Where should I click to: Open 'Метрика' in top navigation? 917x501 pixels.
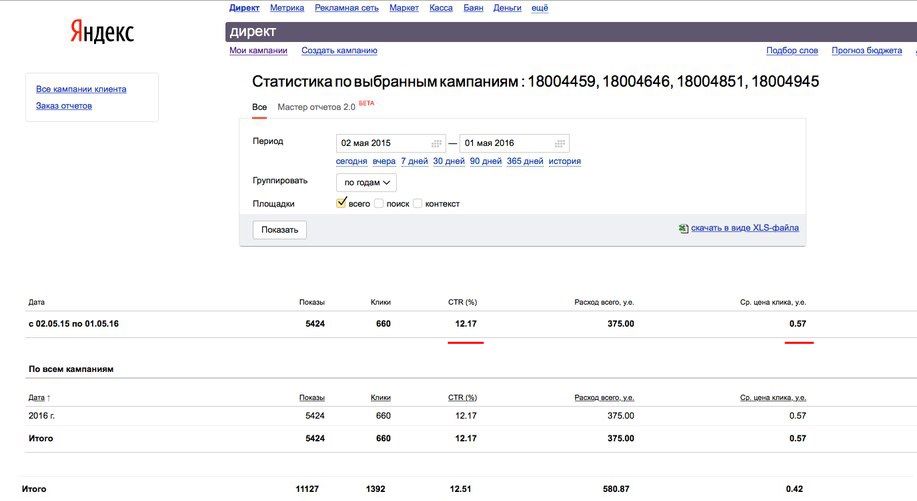click(287, 8)
